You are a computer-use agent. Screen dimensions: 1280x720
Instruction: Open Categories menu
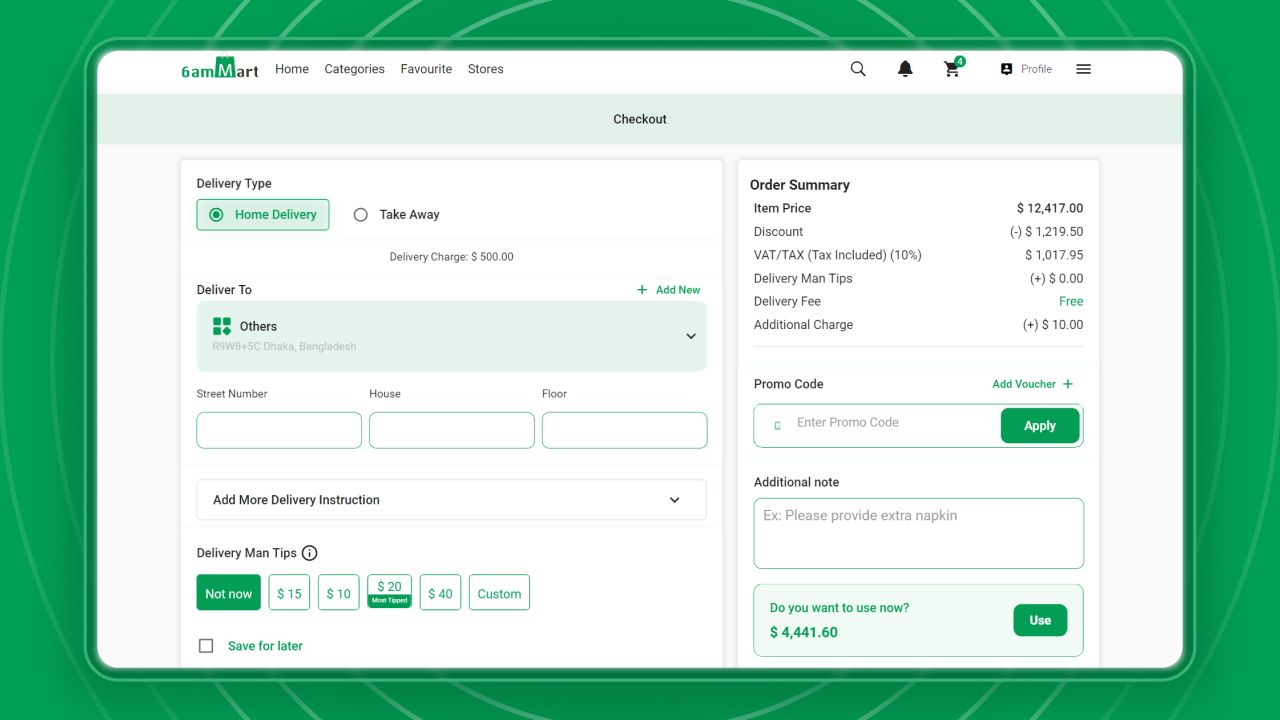coord(355,69)
